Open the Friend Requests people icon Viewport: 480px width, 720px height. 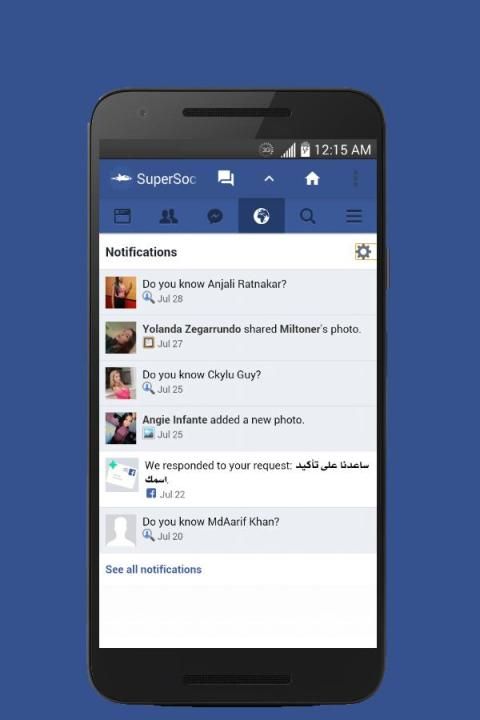click(x=169, y=216)
